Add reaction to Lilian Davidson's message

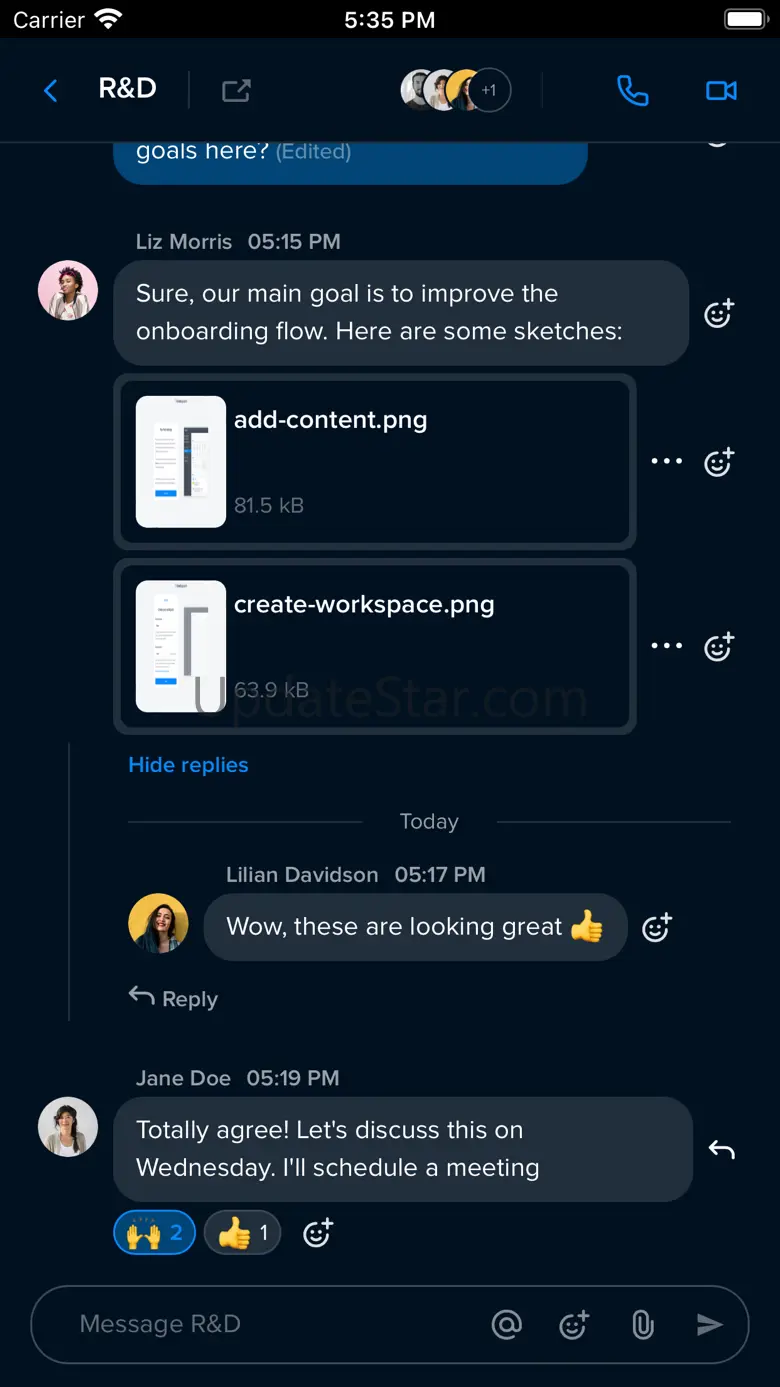656,928
